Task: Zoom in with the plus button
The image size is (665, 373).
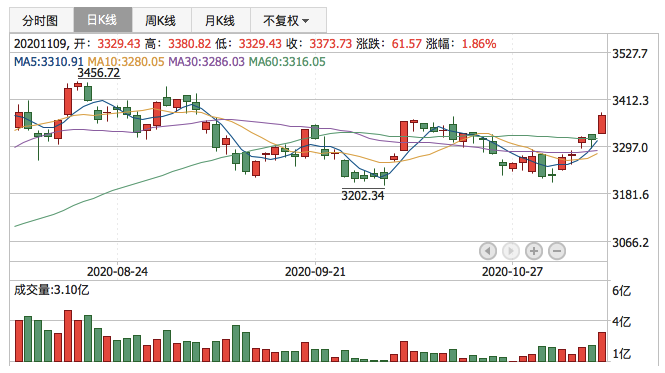Action: [x=534, y=251]
